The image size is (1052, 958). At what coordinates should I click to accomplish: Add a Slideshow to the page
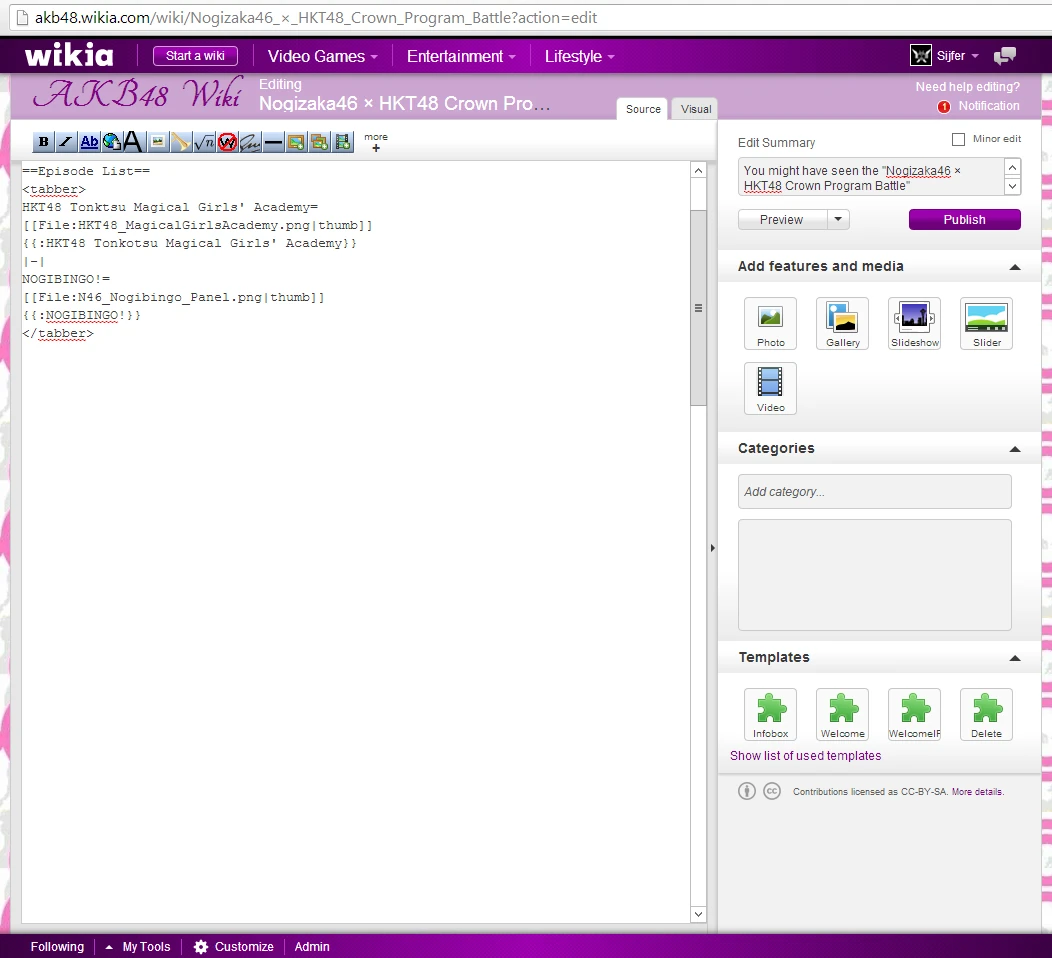914,323
